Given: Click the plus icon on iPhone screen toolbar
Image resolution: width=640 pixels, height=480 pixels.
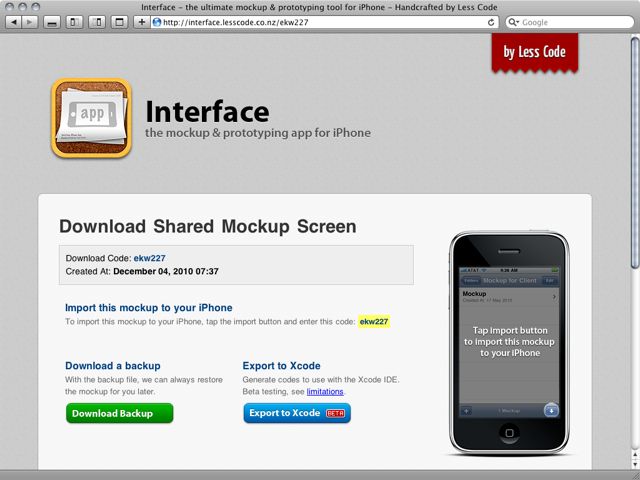Looking at the screenshot, I should 466,411.
